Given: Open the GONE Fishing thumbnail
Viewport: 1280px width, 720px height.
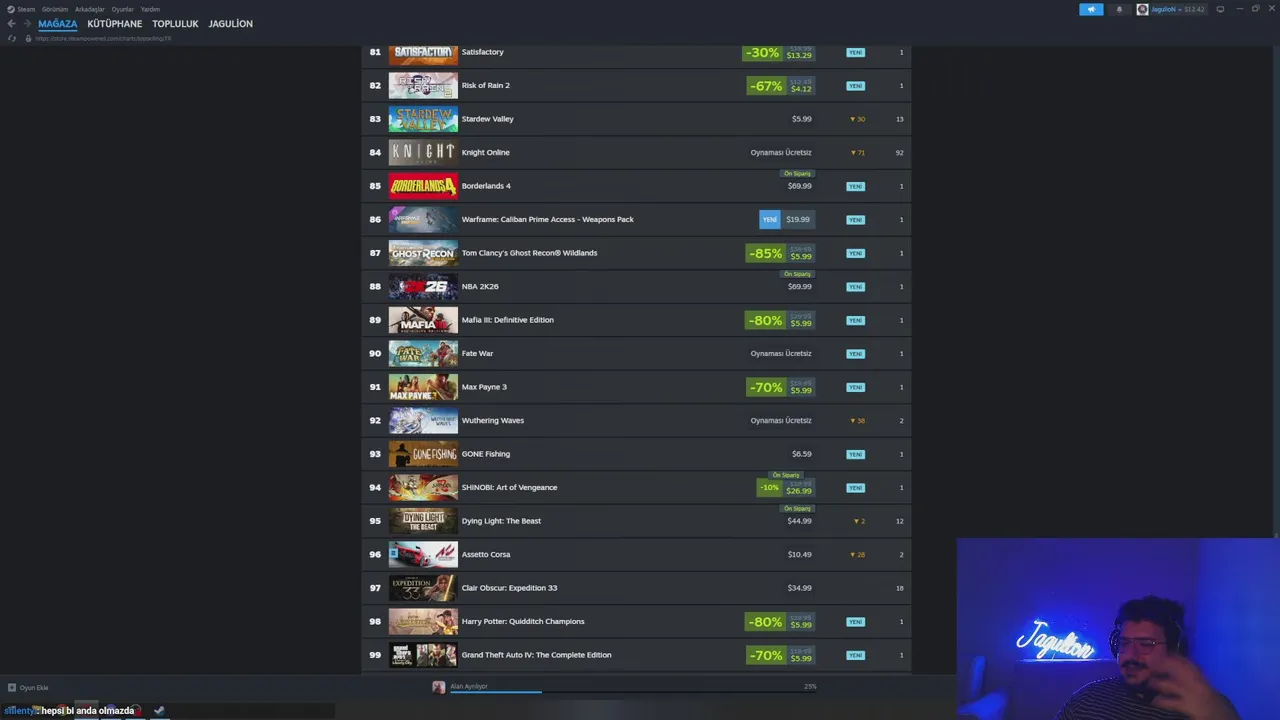Looking at the screenshot, I should 423,454.
